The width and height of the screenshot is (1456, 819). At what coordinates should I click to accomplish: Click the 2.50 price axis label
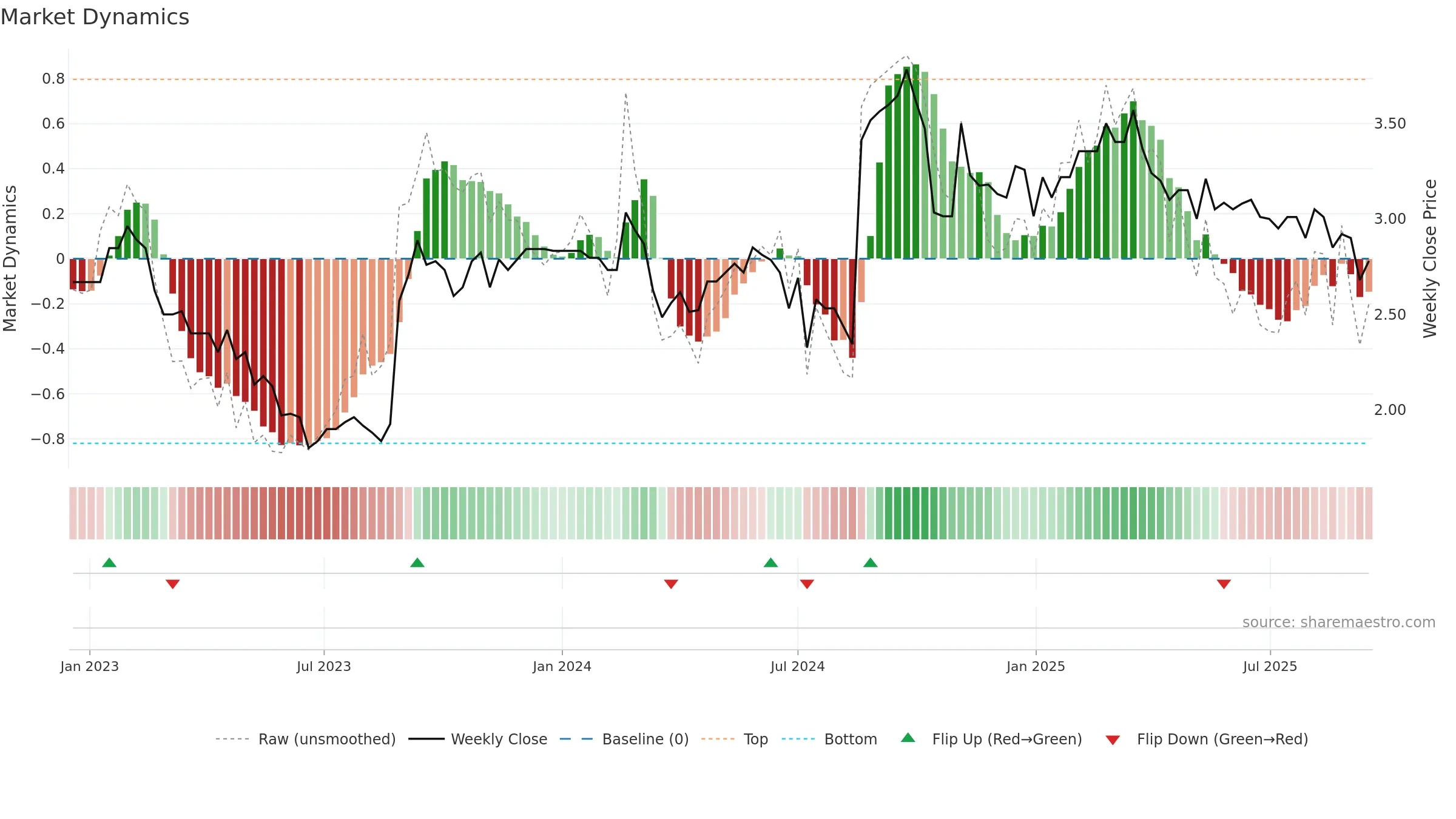[x=1390, y=315]
